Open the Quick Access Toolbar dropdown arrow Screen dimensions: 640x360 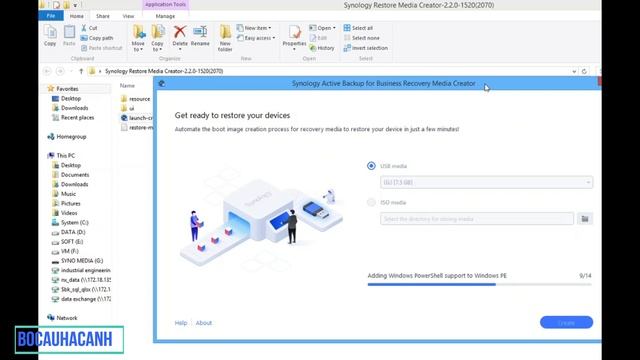coord(75,5)
